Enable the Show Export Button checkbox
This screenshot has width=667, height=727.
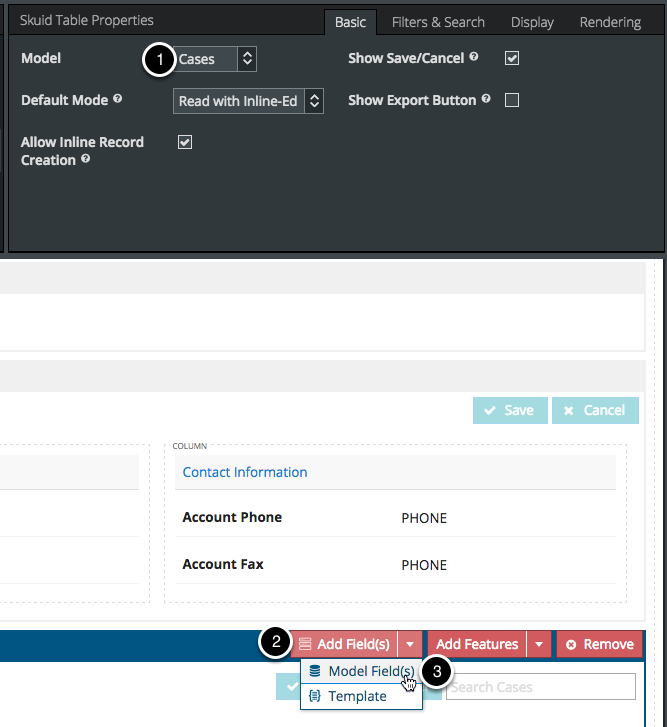(x=512, y=100)
